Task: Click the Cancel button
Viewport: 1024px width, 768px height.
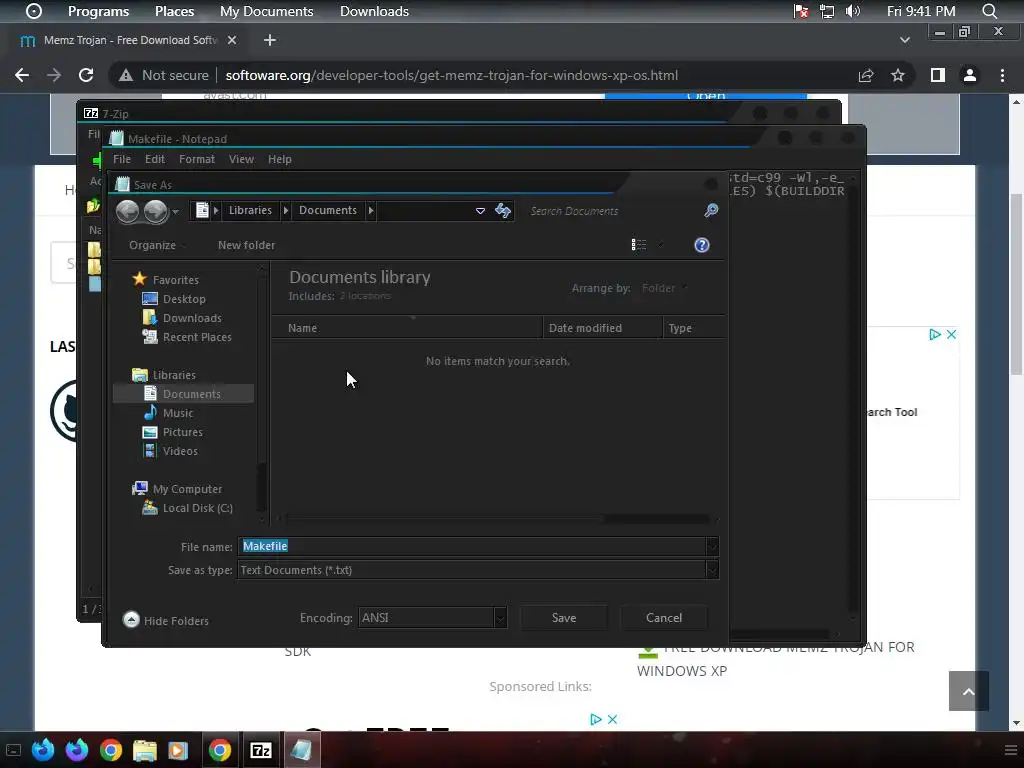Action: 664,618
